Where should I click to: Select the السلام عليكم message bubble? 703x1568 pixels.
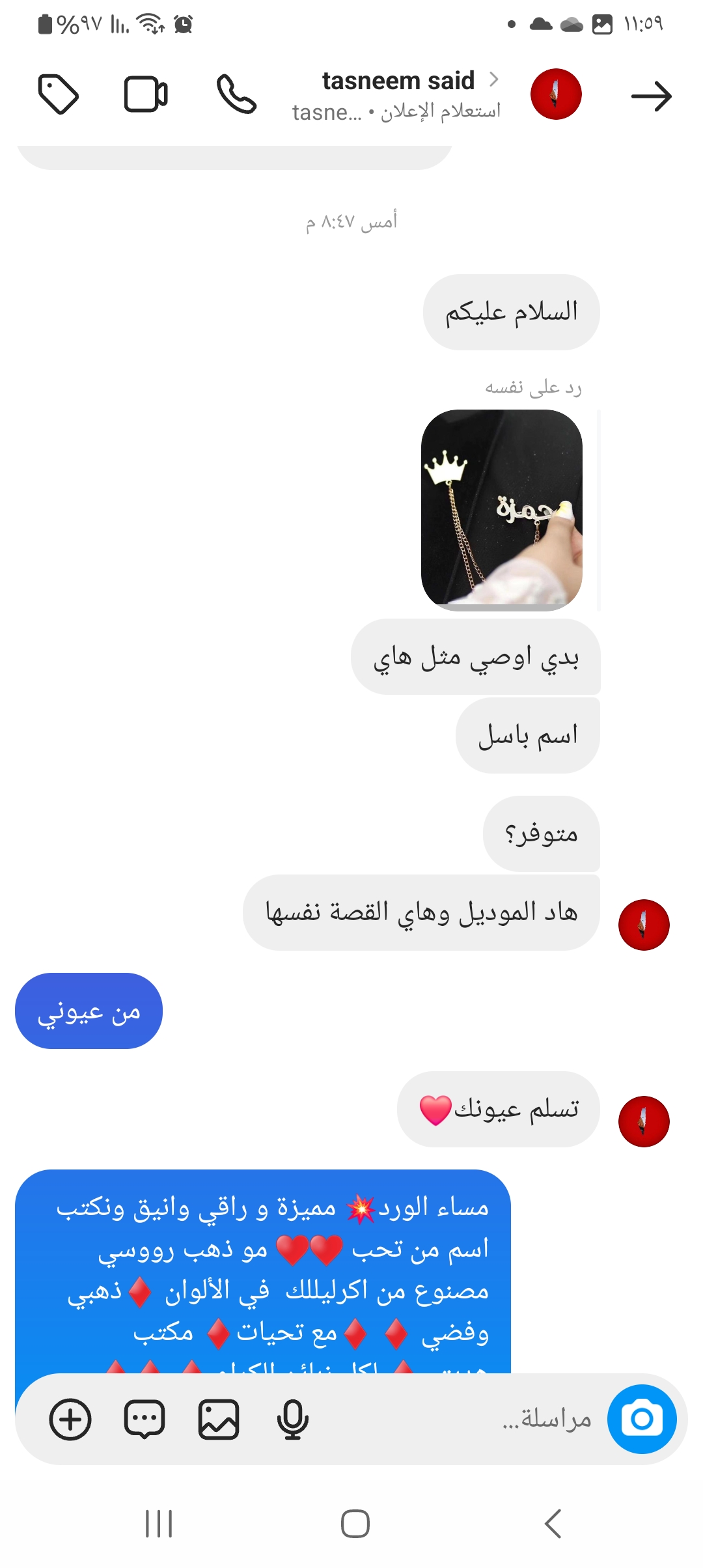[512, 312]
